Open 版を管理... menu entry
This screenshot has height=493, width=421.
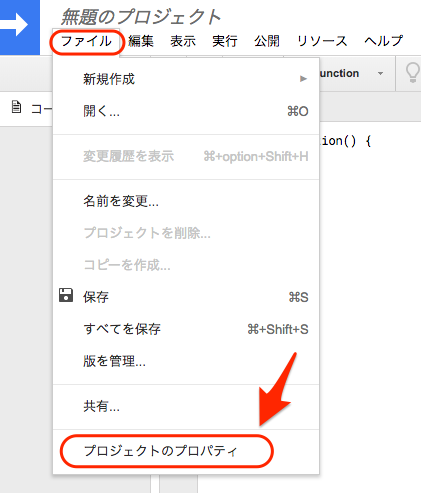tap(186, 361)
